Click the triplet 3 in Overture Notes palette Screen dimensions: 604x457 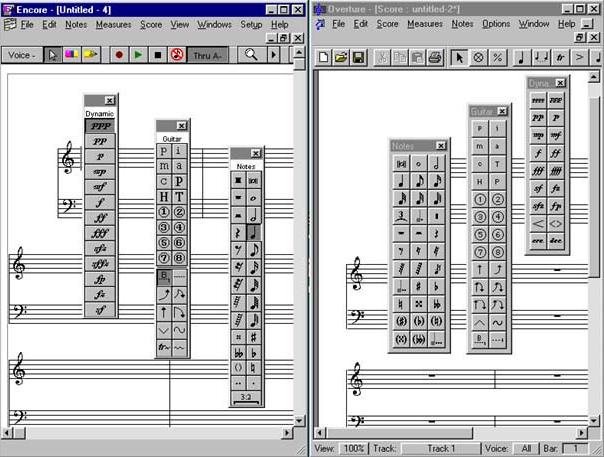(x=401, y=216)
